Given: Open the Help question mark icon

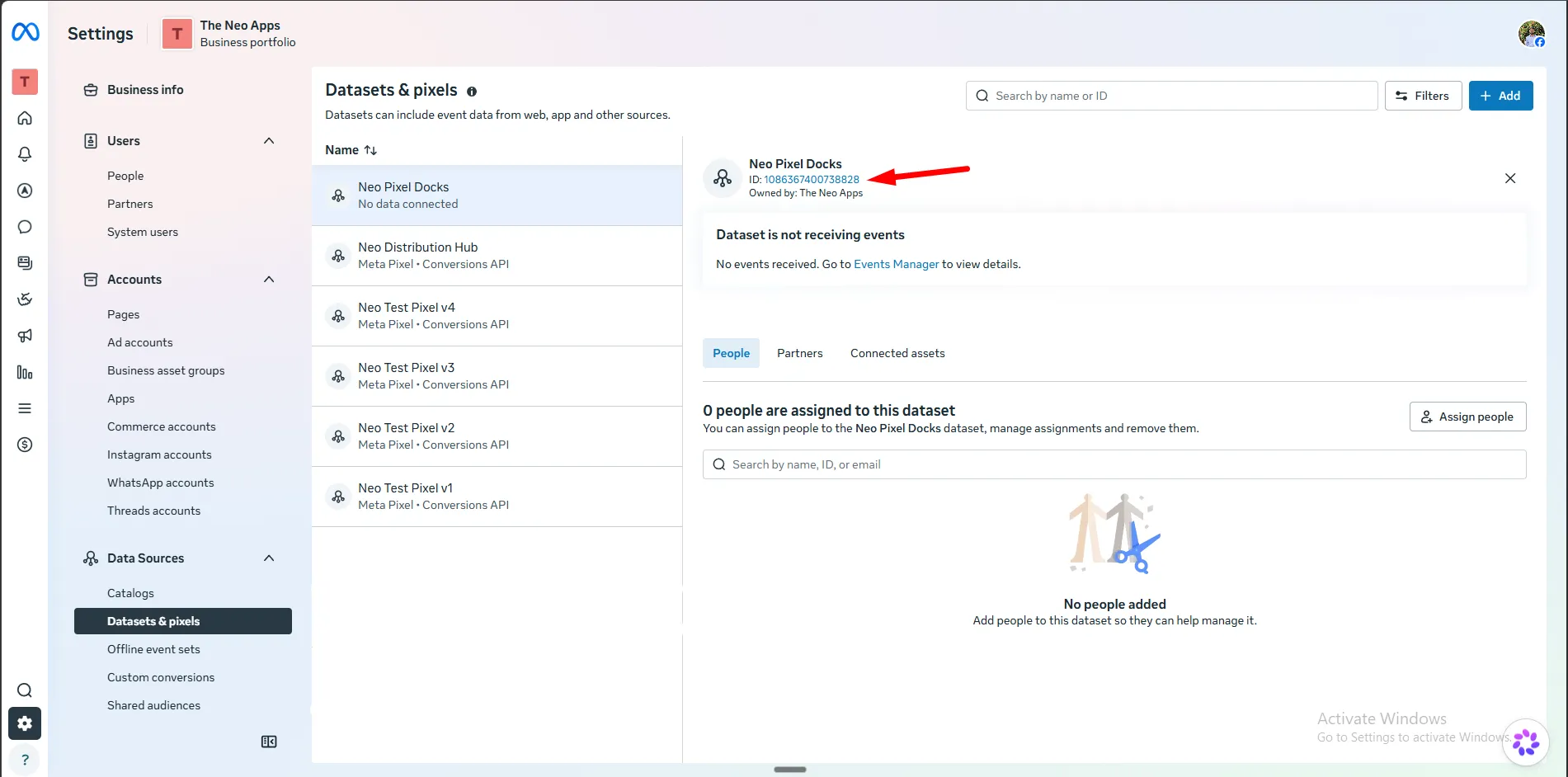Looking at the screenshot, I should 25,760.
